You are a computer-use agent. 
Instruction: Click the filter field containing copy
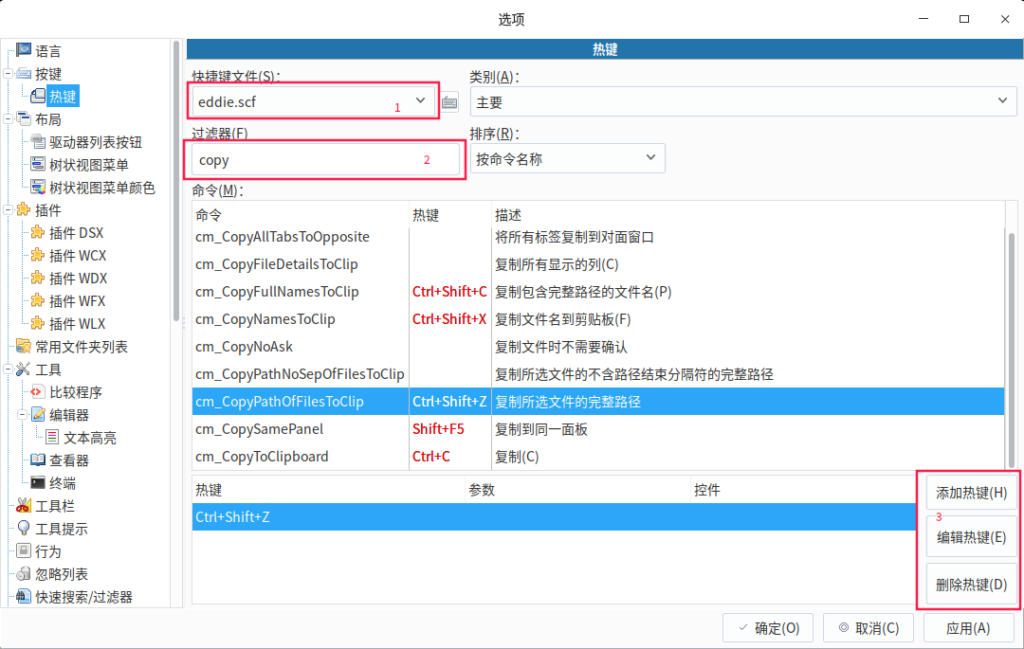(x=325, y=160)
